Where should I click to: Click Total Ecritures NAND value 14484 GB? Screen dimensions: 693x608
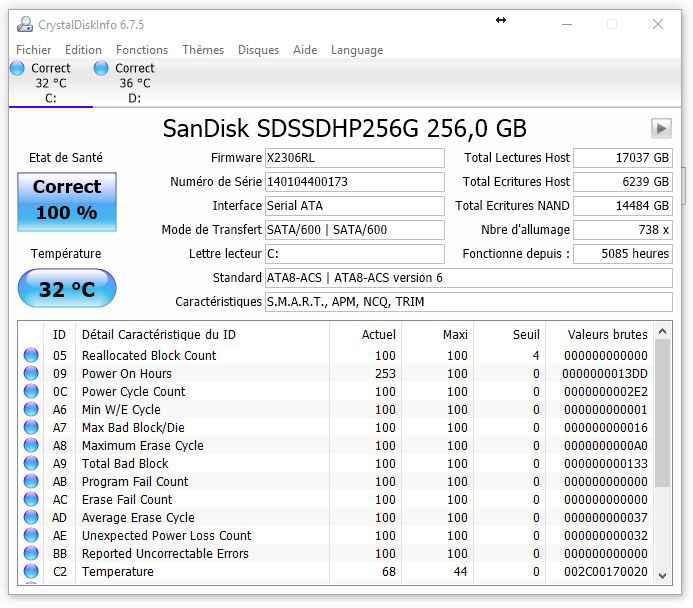pos(623,205)
